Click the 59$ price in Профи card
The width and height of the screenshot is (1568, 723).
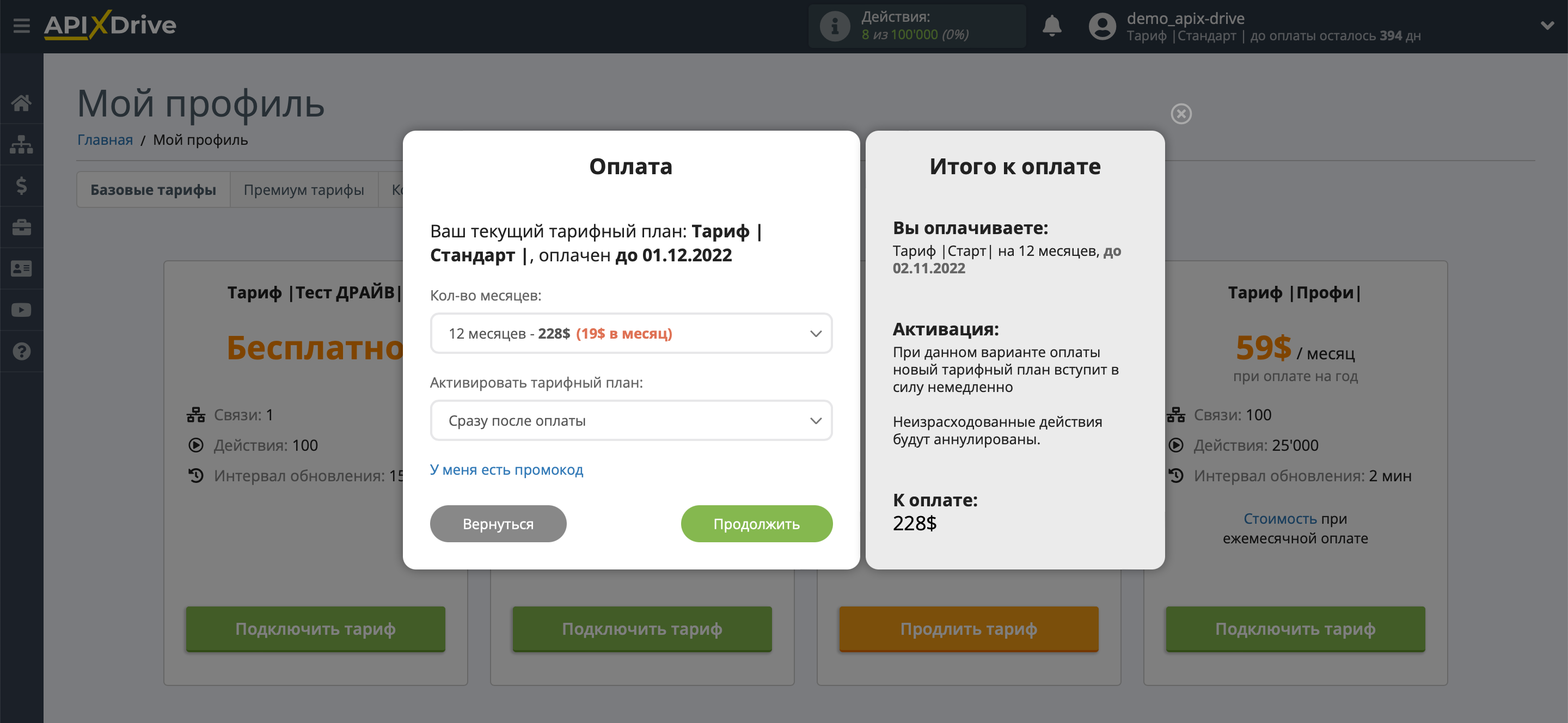click(x=1263, y=347)
